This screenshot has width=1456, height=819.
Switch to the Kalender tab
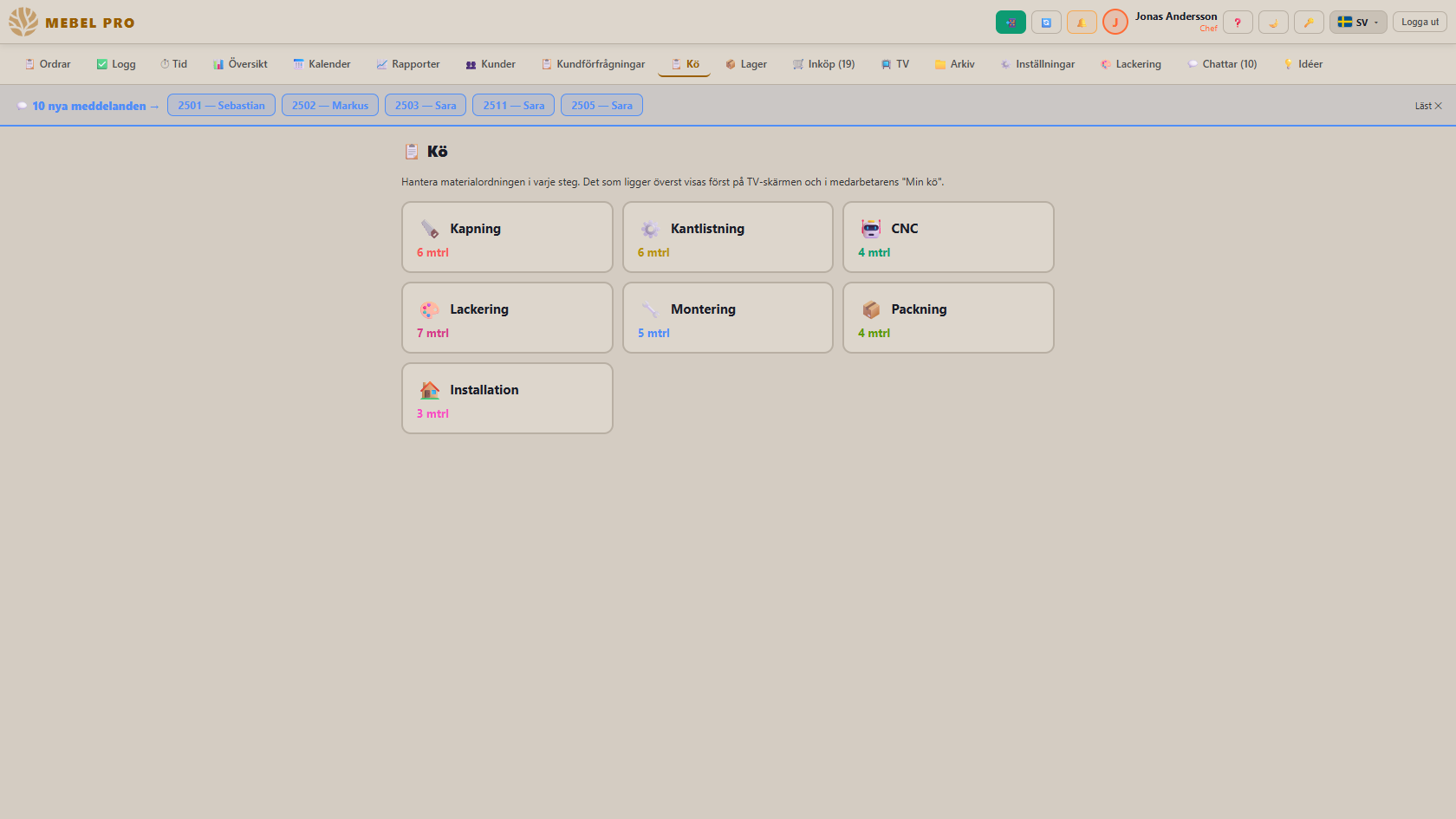click(322, 64)
